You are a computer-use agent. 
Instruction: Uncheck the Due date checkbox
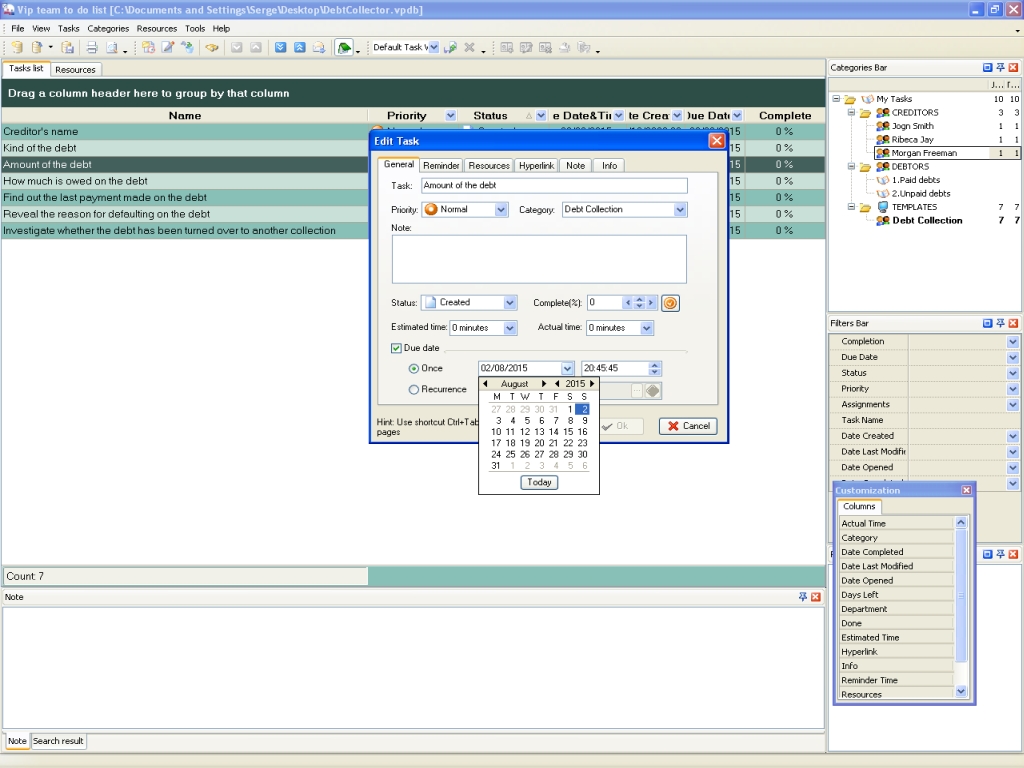pos(397,348)
